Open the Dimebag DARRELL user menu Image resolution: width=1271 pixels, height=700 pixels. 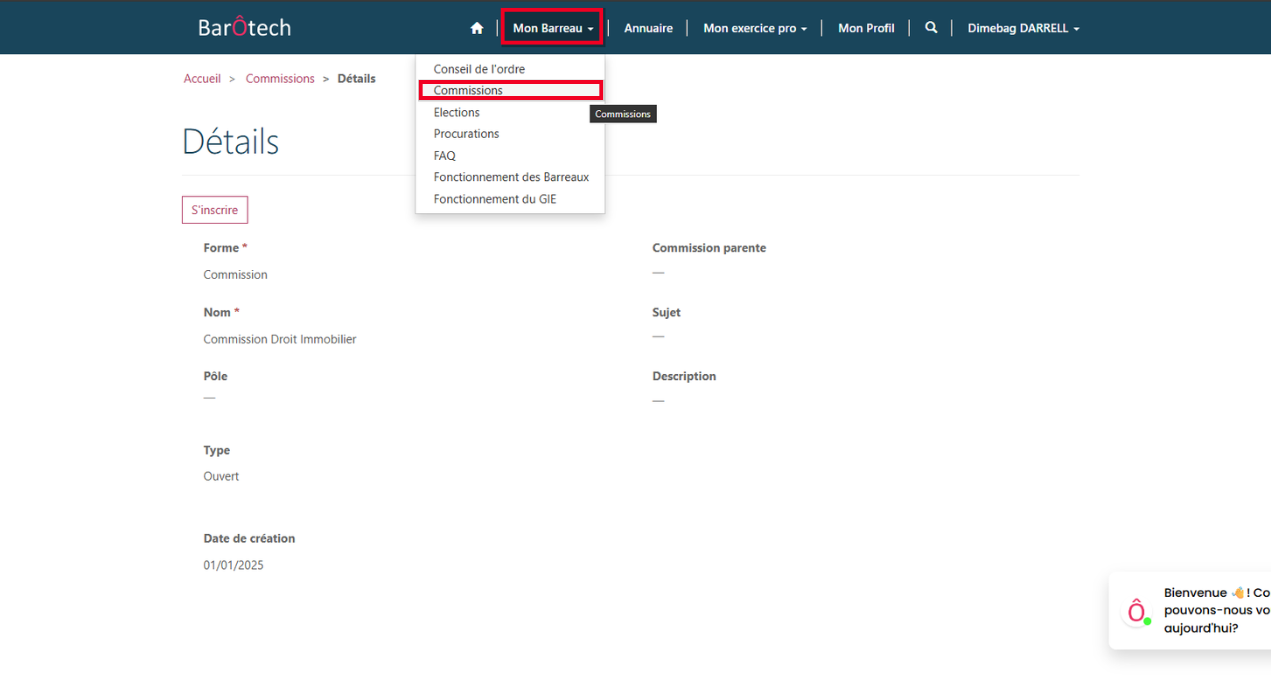click(x=1023, y=28)
